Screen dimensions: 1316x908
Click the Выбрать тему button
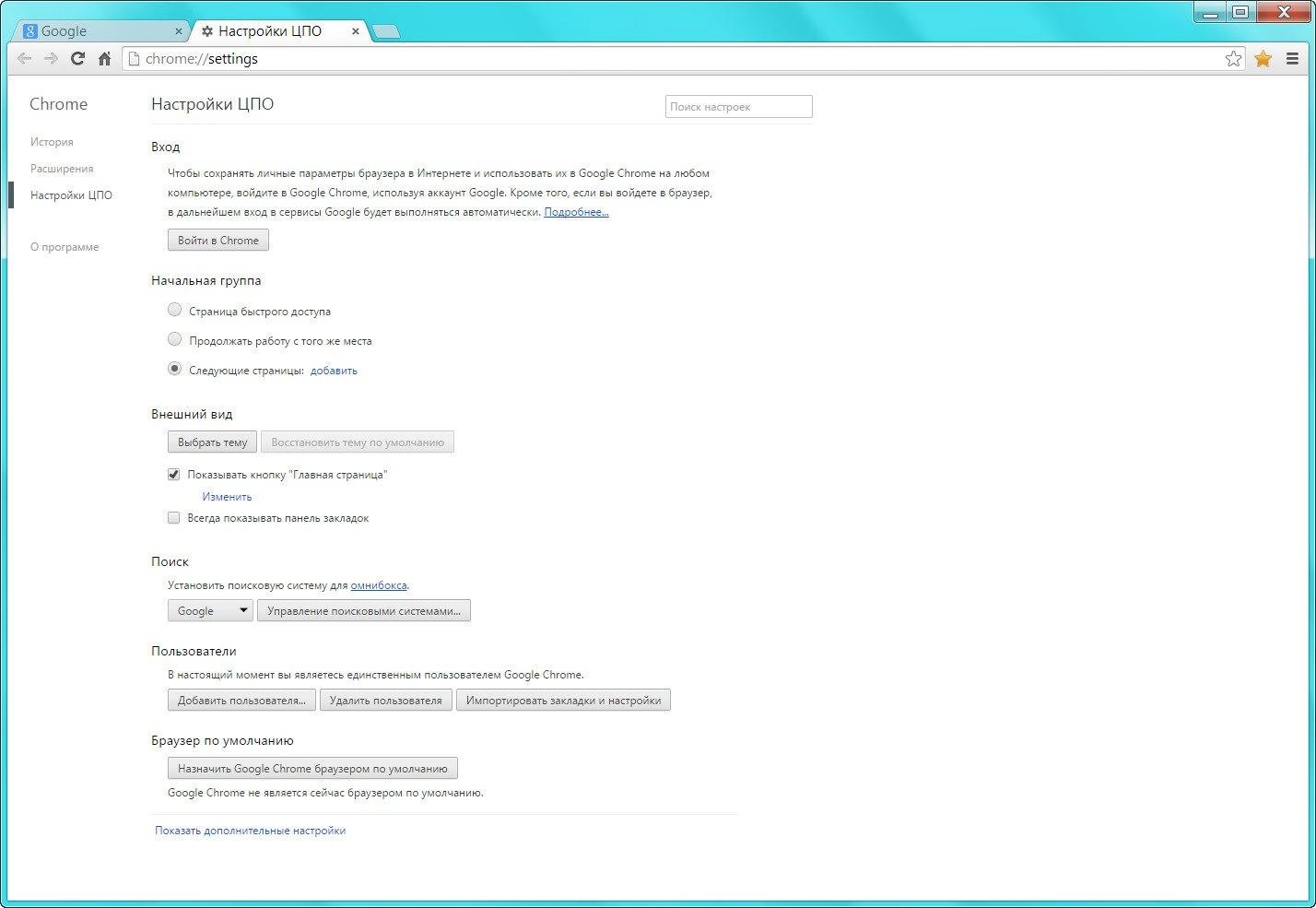[x=213, y=442]
